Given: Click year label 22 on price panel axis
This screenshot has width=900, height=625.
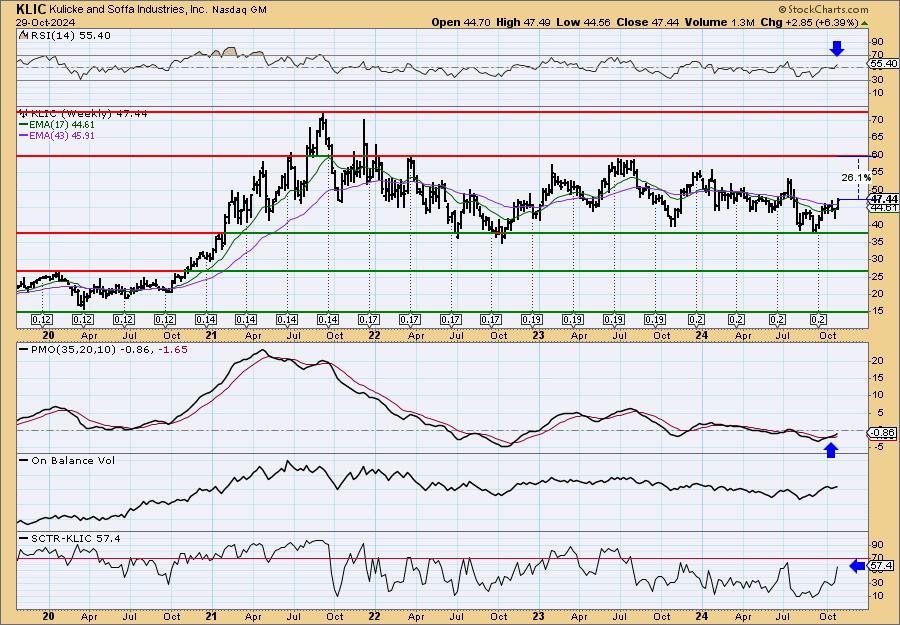Looking at the screenshot, I should click(x=374, y=335).
